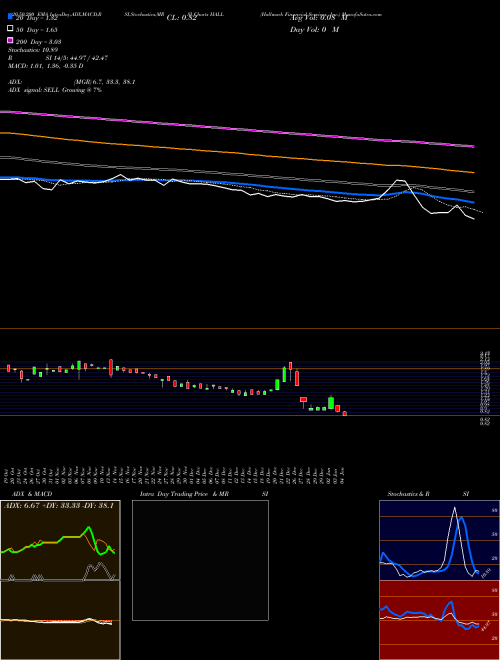Image resolution: width=500 pixels, height=660 pixels.
Task: Click the empty Intra Day Trading Price chart box
Action: [200, 560]
